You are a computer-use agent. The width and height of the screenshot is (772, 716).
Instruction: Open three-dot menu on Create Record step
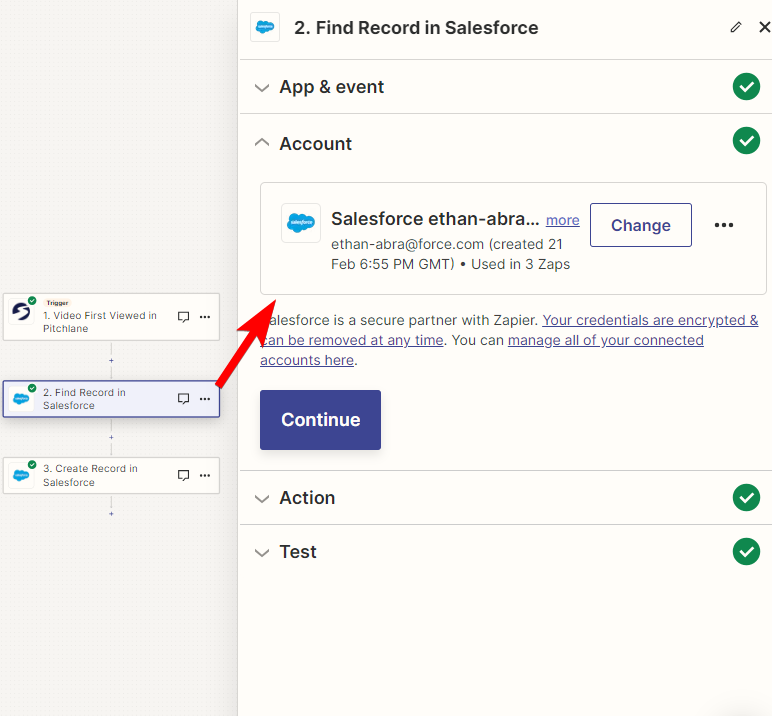(x=205, y=475)
